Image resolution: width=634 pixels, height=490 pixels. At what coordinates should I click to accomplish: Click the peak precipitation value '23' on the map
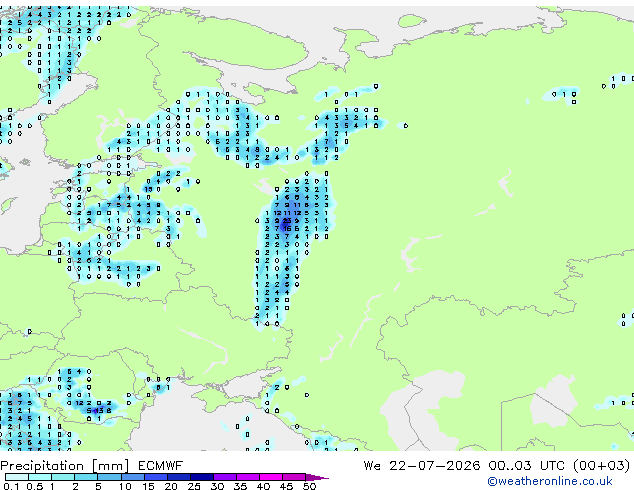pos(287,221)
